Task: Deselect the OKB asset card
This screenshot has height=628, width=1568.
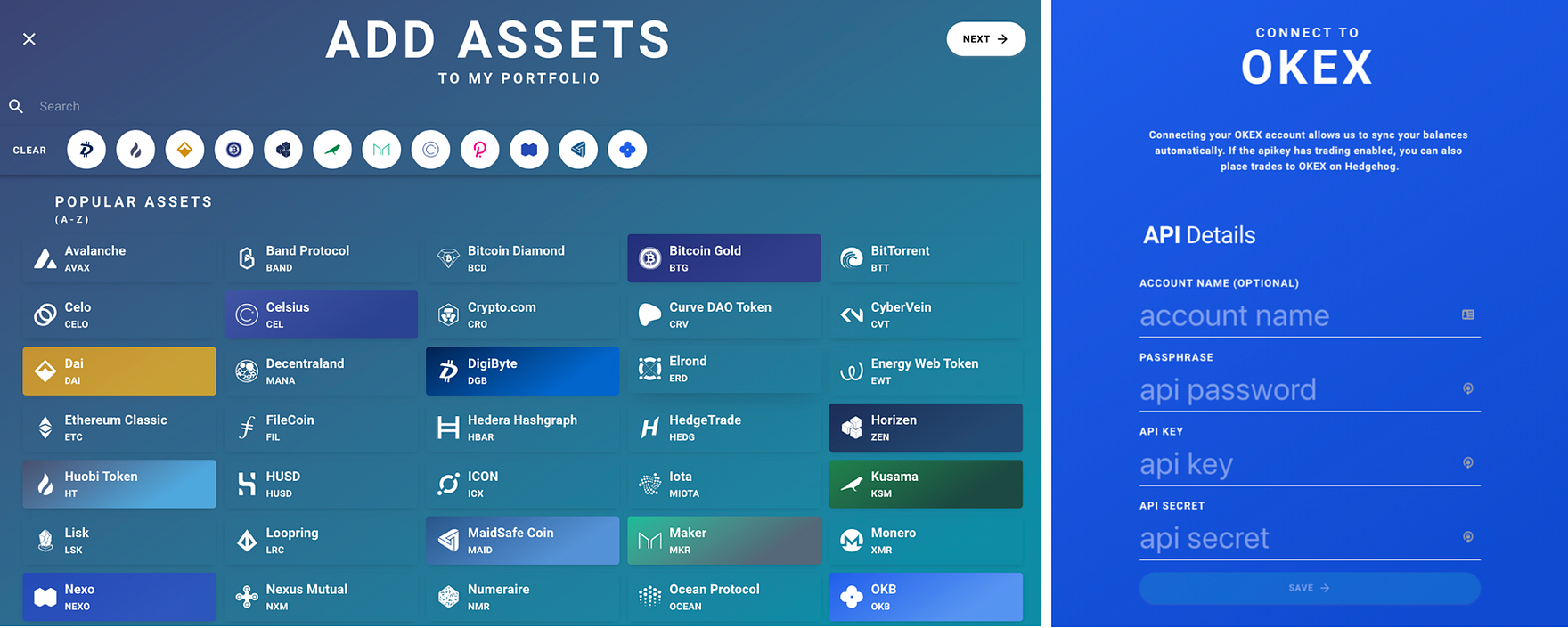Action: pos(926,597)
